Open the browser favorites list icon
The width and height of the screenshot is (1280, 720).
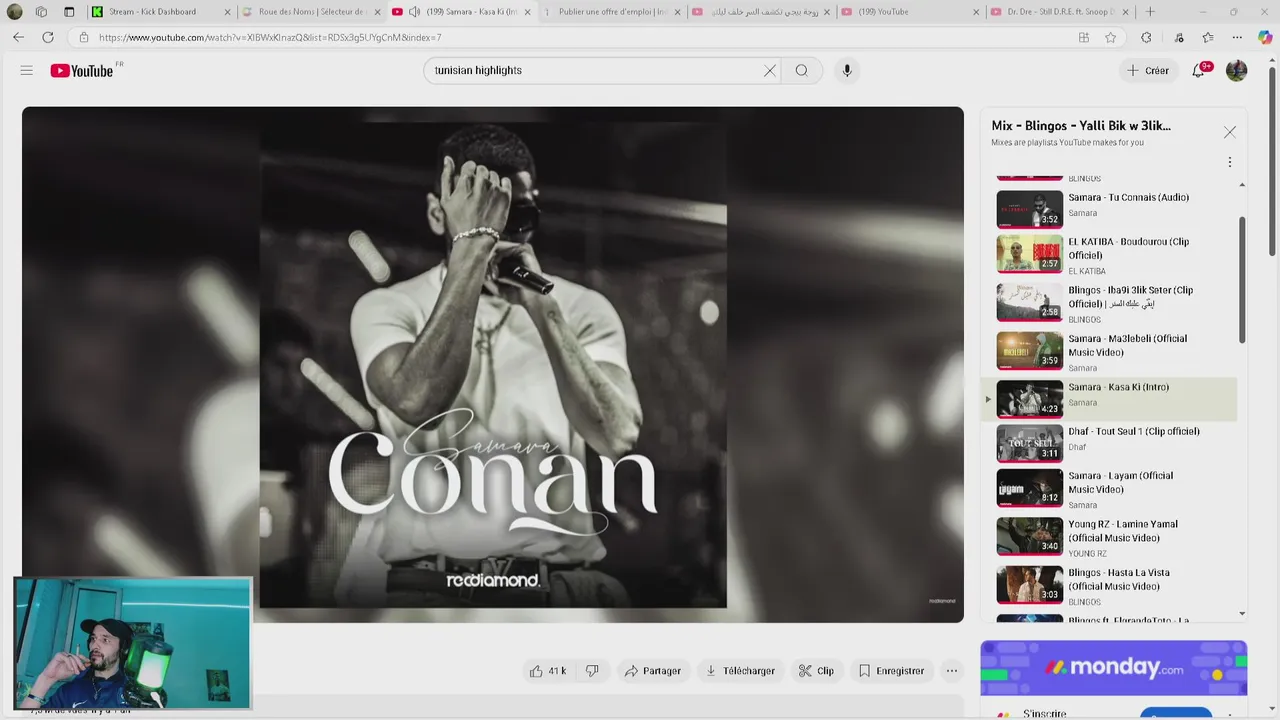(x=1208, y=37)
